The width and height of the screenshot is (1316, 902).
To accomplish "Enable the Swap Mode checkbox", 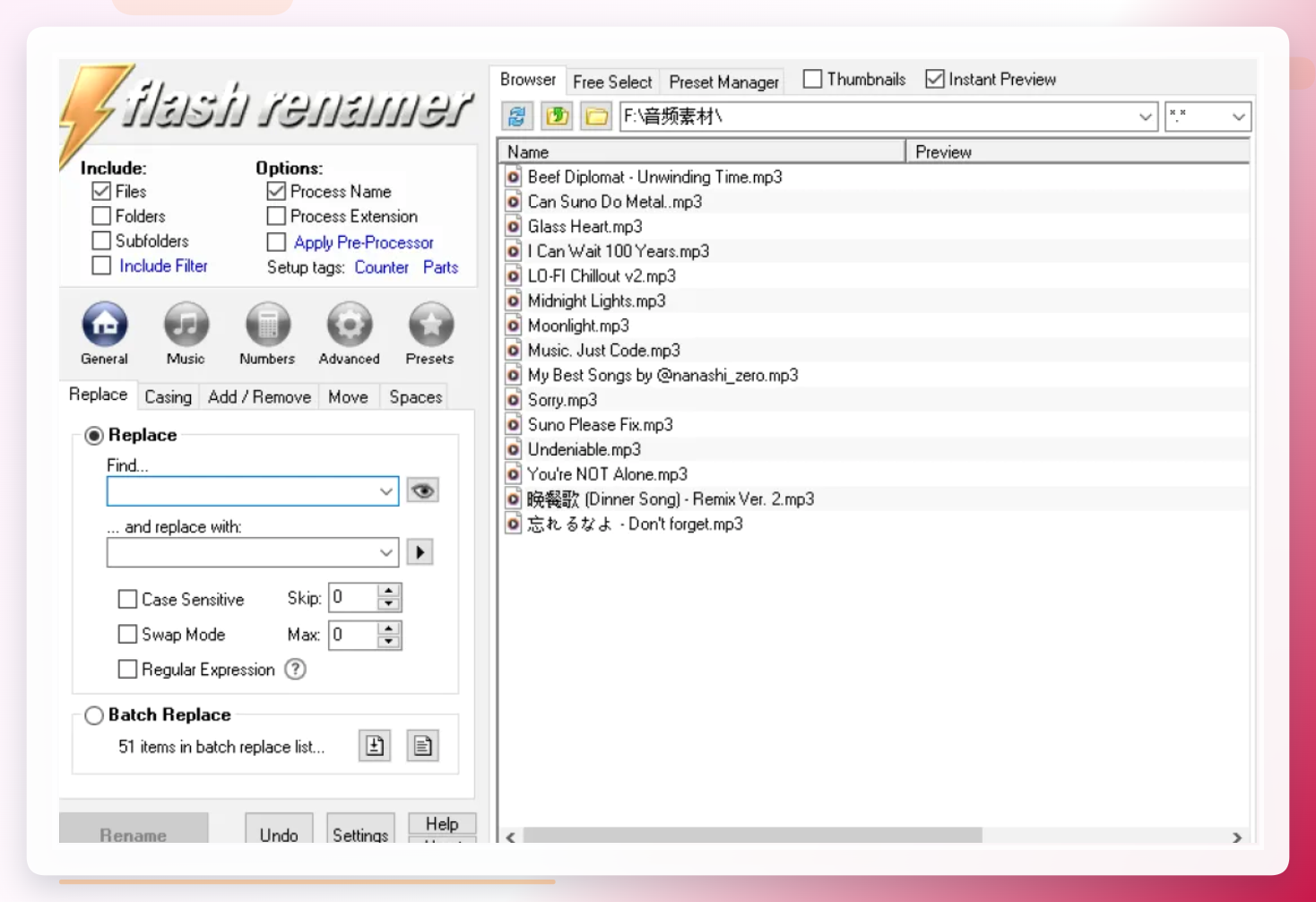I will pos(127,634).
